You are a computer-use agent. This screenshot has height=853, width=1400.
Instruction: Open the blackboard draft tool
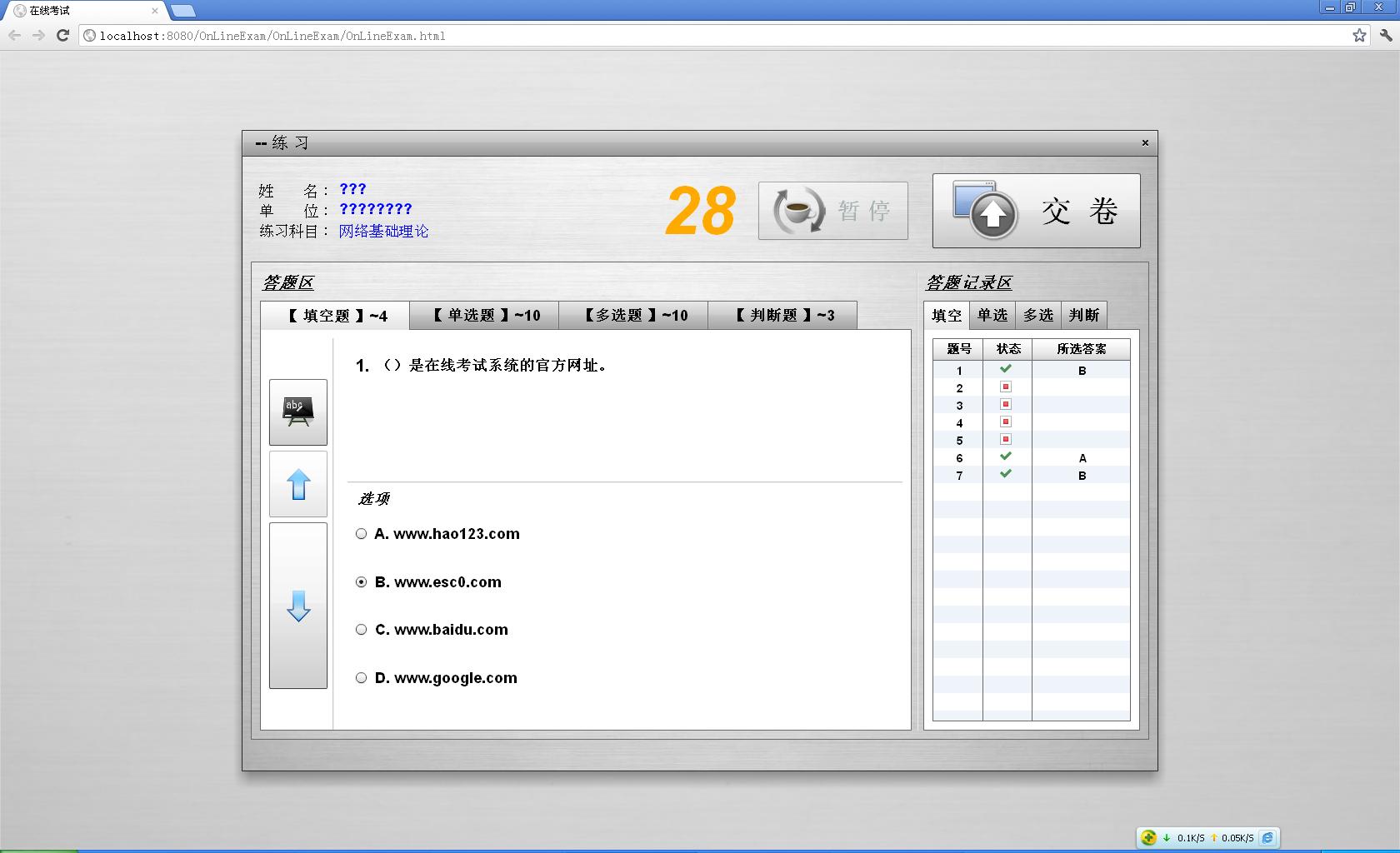coord(297,412)
